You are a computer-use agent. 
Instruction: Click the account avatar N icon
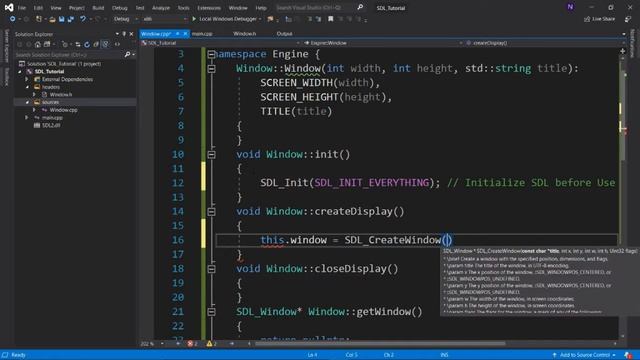tap(570, 7)
